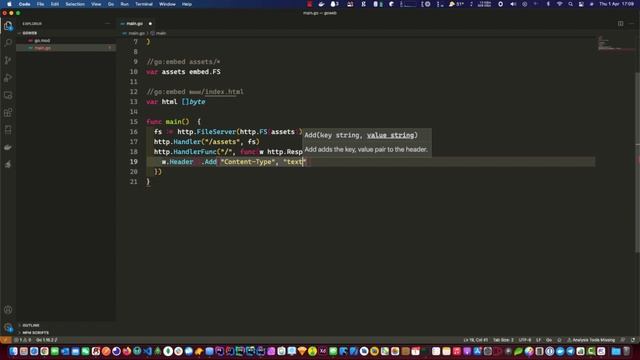Open the Window menu
This screenshot has height=360, width=640.
pos(167,4)
